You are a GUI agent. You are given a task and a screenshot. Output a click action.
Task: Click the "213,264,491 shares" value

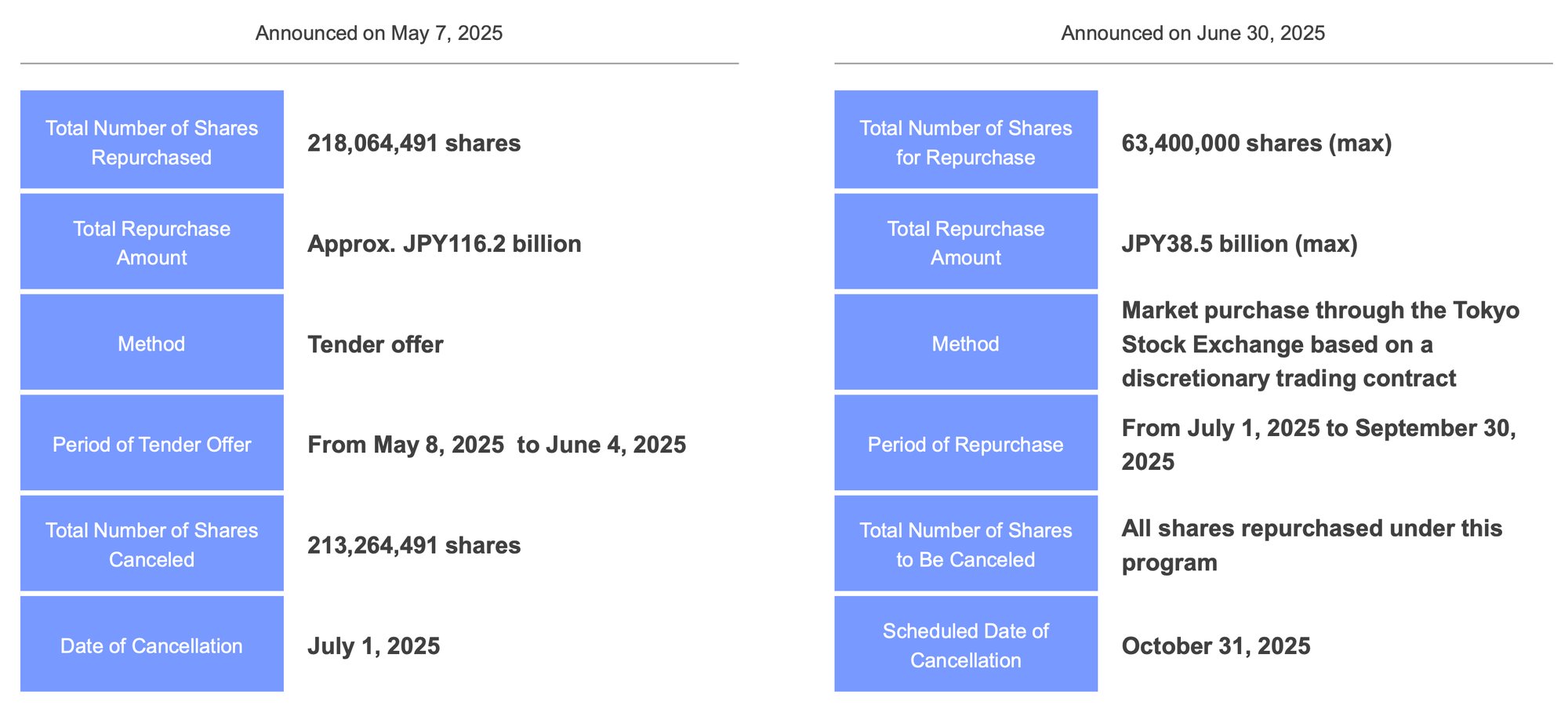(x=414, y=545)
